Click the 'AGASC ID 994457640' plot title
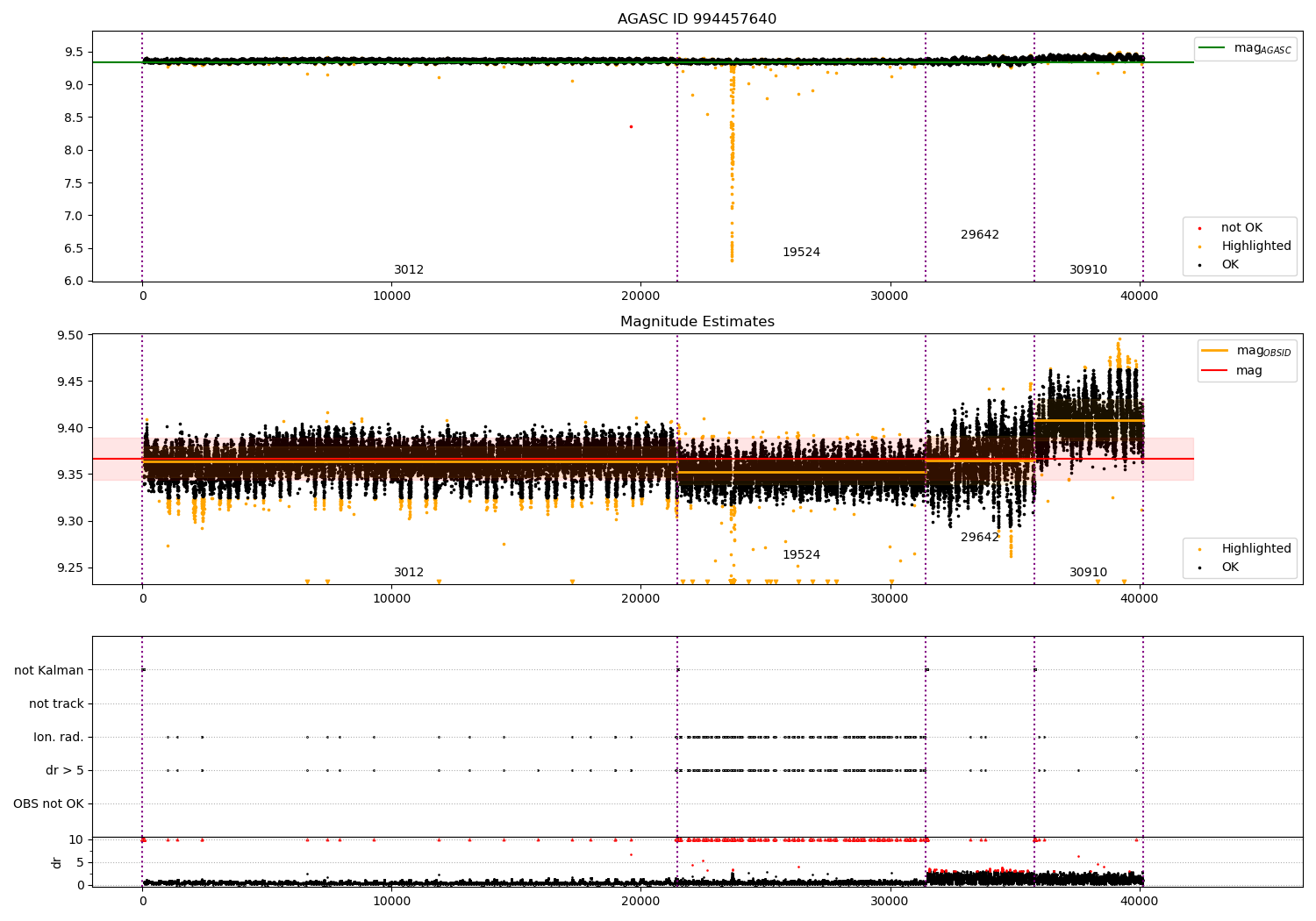1316x921 pixels. pyautogui.click(x=697, y=19)
